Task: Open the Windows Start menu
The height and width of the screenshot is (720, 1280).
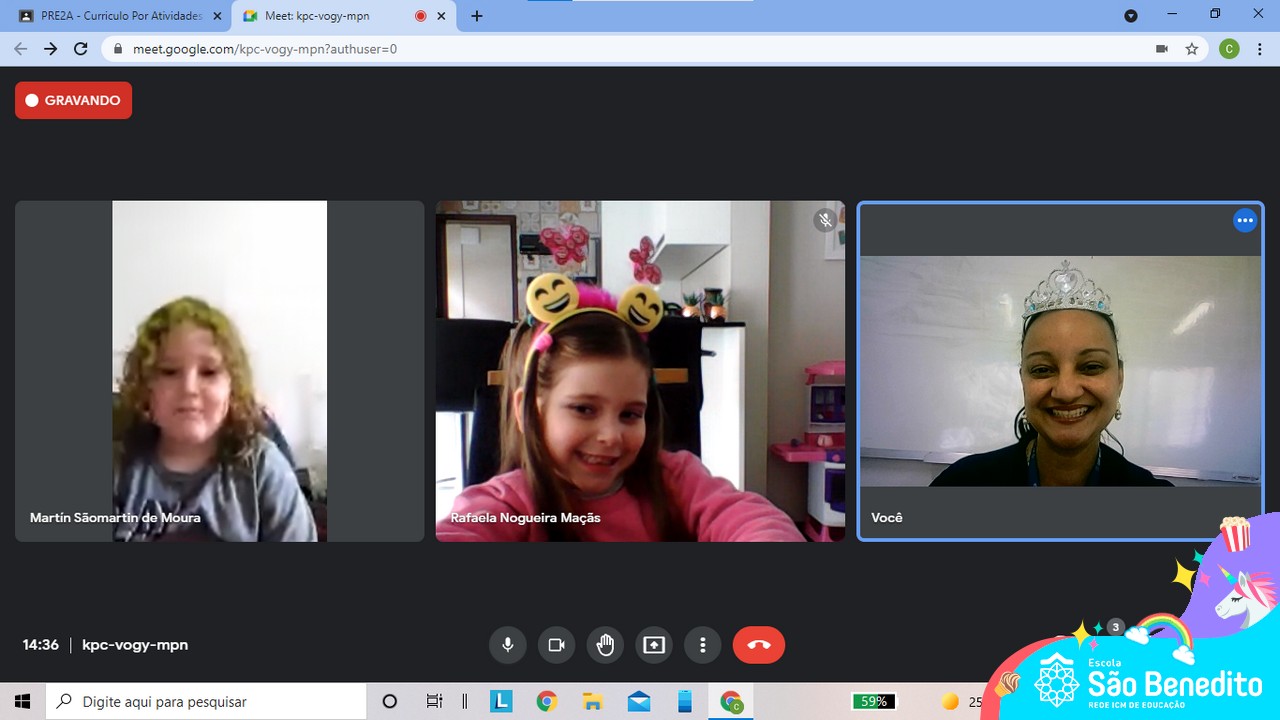Action: coord(22,701)
